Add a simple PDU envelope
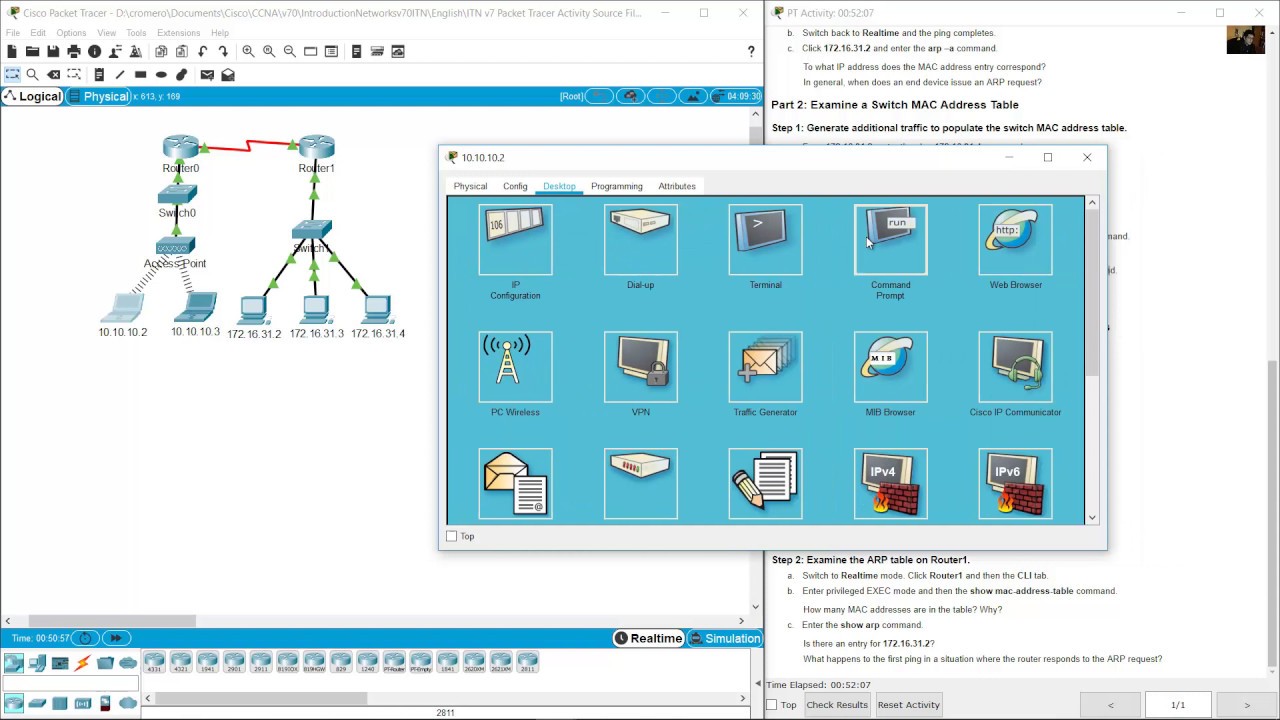Viewport: 1280px width, 720px height. pyautogui.click(x=207, y=74)
